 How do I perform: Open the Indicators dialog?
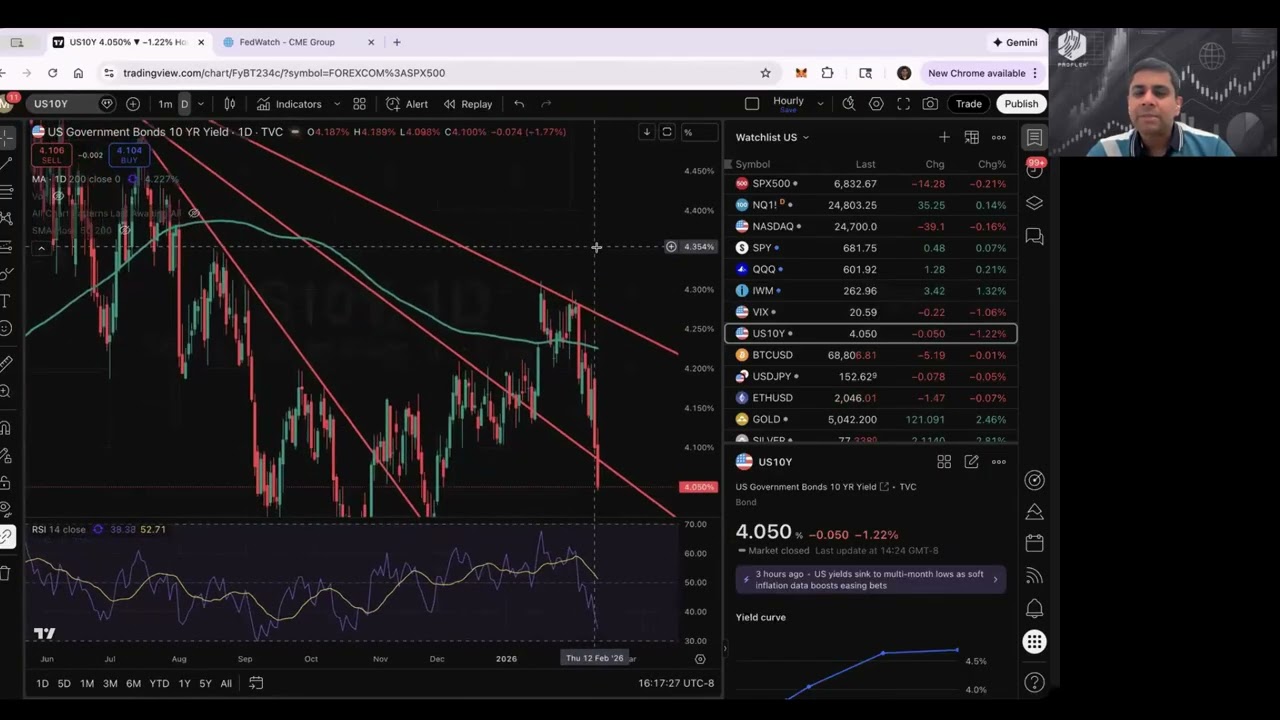pyautogui.click(x=289, y=104)
